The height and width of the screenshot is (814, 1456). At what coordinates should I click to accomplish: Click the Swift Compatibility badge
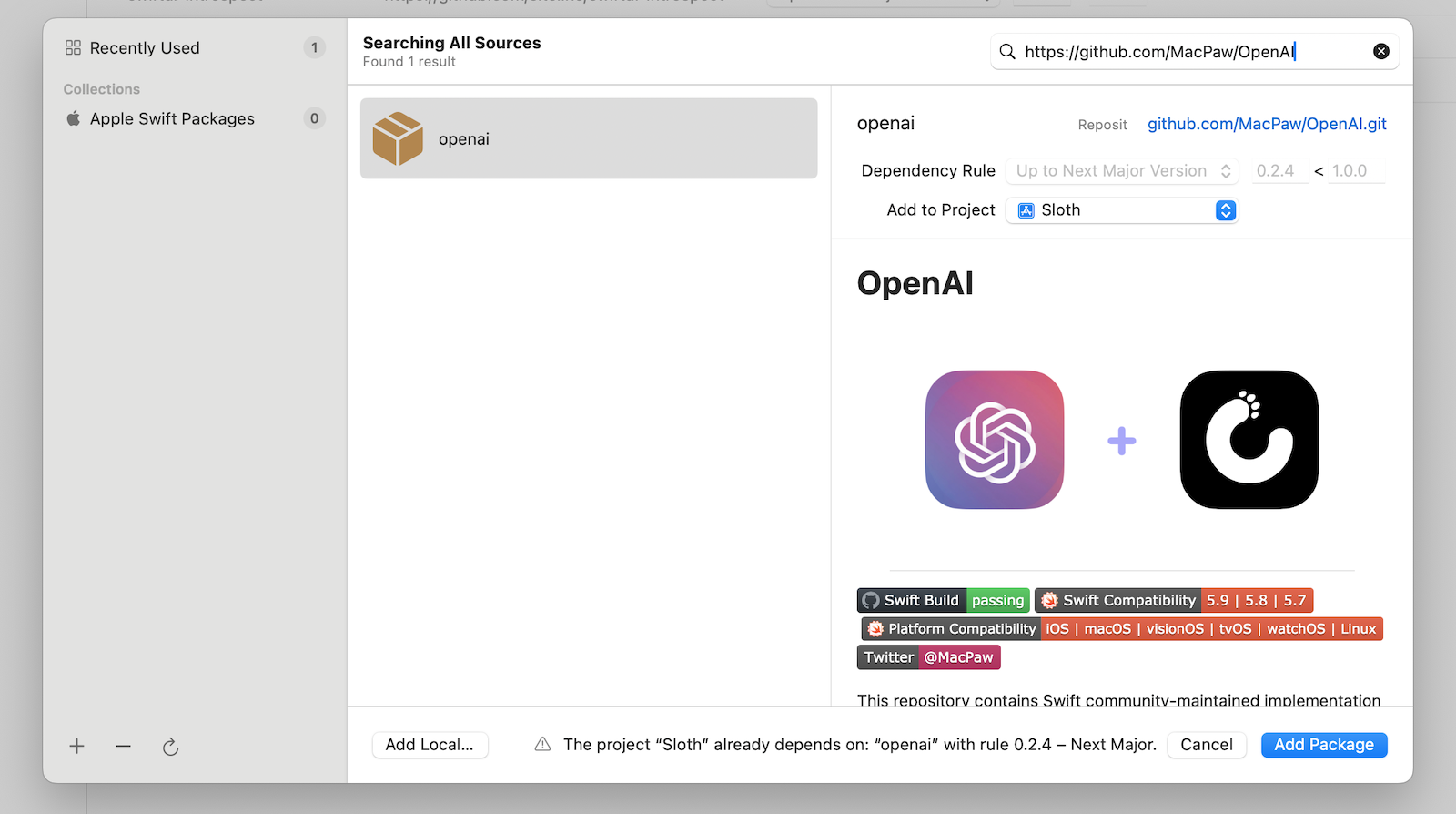[x=1174, y=601]
